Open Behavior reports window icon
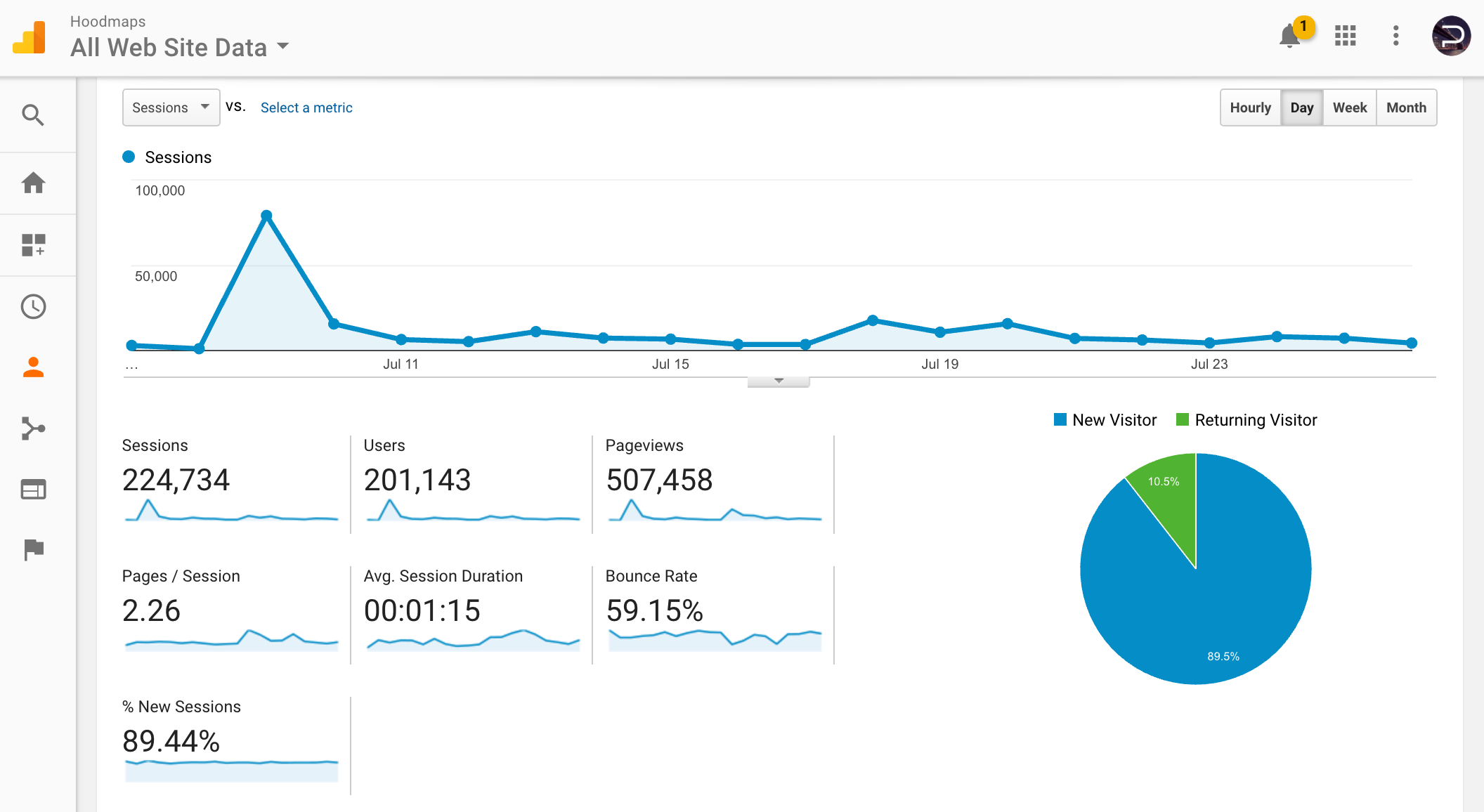Image resolution: width=1484 pixels, height=812 pixels. pos(33,490)
